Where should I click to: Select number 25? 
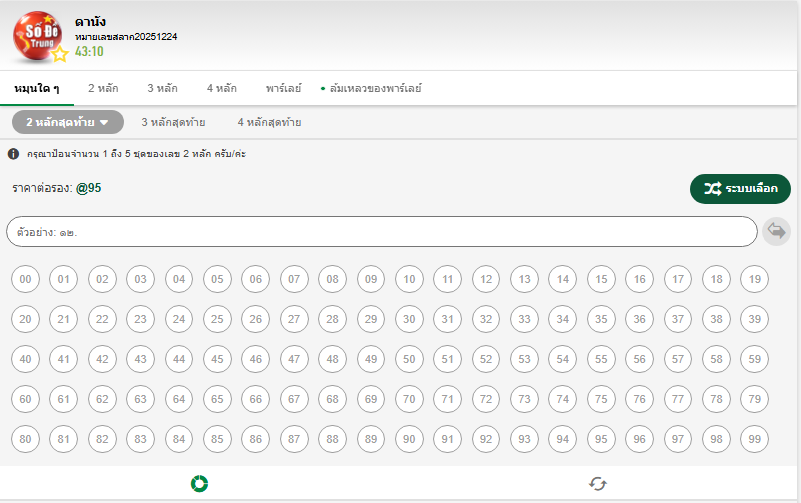point(217,319)
